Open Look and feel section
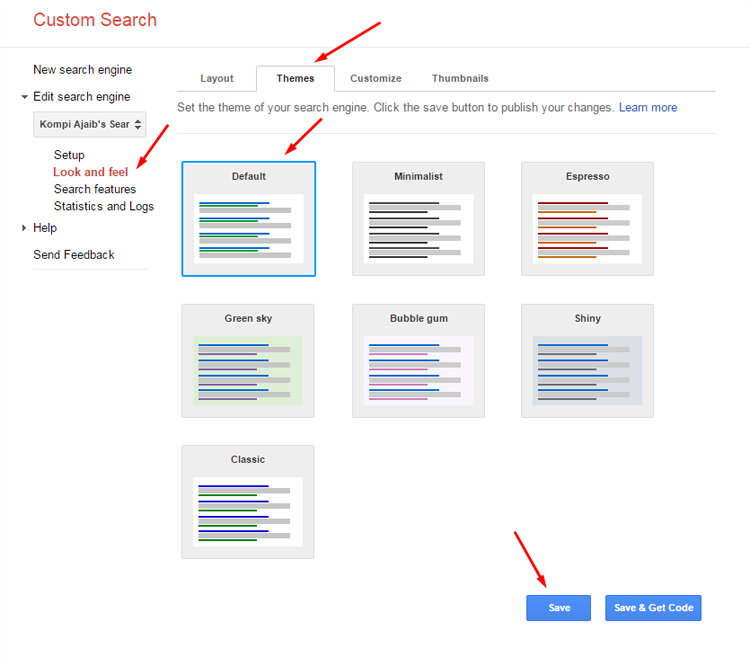Image resolution: width=750 pixels, height=666 pixels. [x=90, y=172]
